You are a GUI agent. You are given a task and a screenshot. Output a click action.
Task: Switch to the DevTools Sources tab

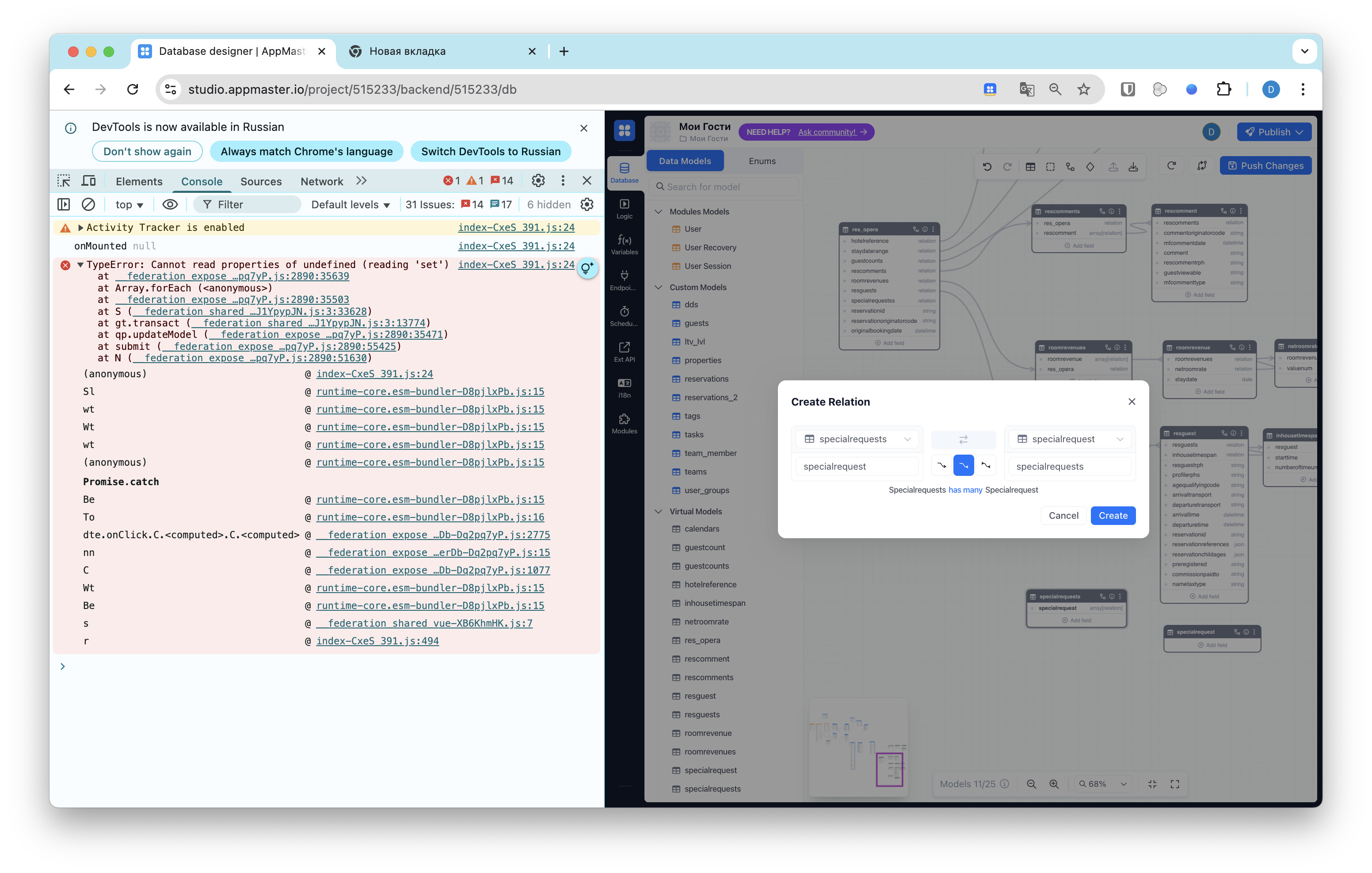261,181
